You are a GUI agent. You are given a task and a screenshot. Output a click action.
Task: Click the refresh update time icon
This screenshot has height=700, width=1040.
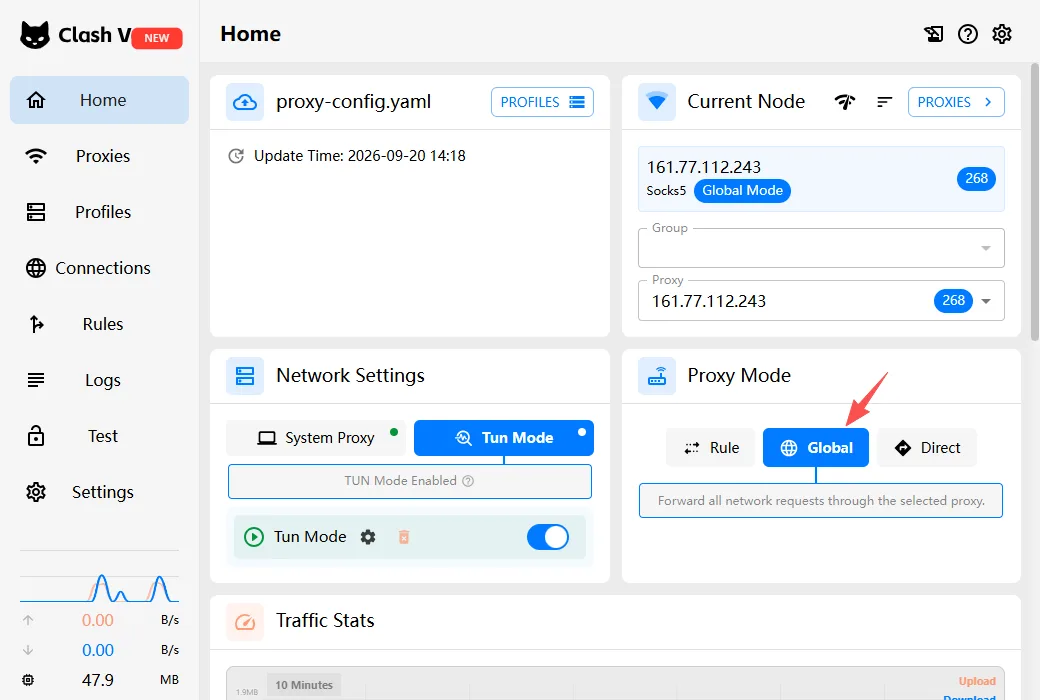coord(236,156)
